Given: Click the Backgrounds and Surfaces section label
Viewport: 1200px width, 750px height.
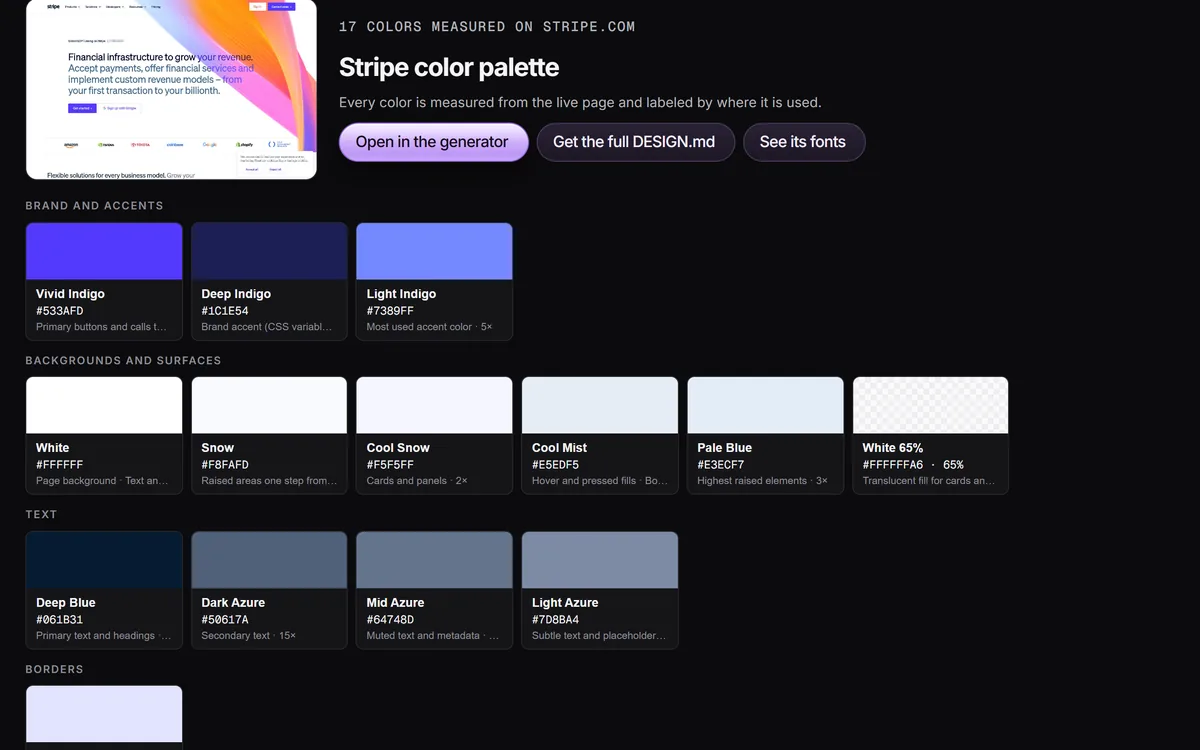Looking at the screenshot, I should 123,360.
